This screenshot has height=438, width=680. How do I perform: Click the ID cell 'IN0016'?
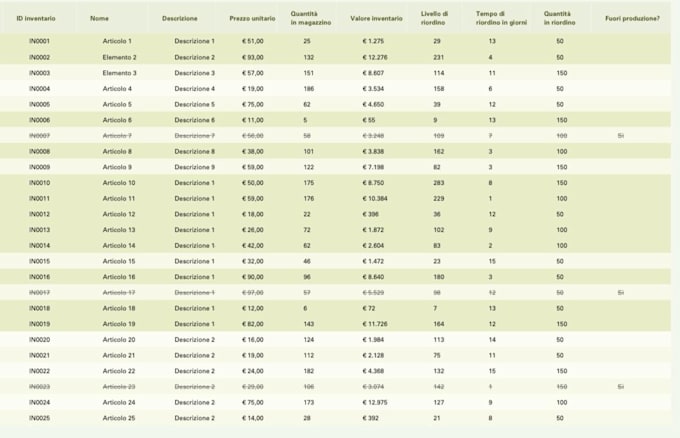pos(39,277)
